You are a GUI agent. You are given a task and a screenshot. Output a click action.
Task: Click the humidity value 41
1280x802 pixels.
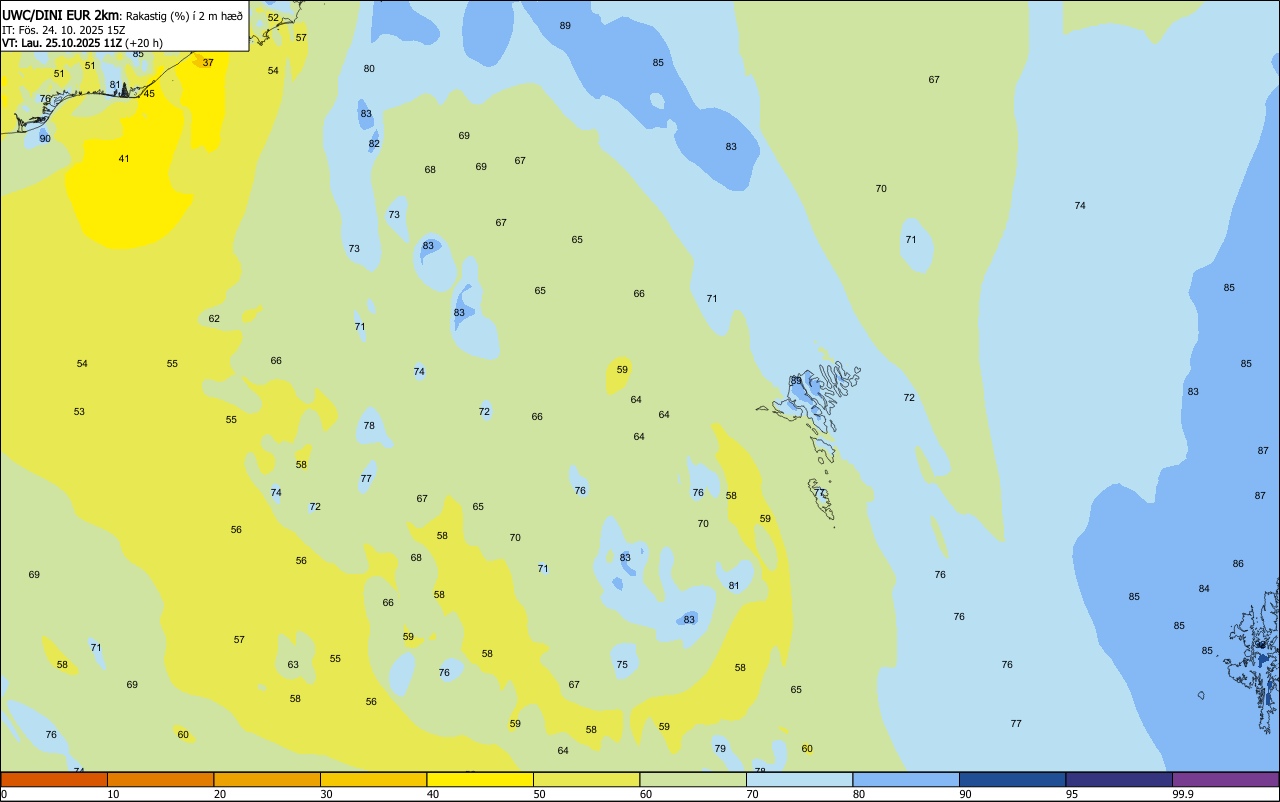pos(124,158)
